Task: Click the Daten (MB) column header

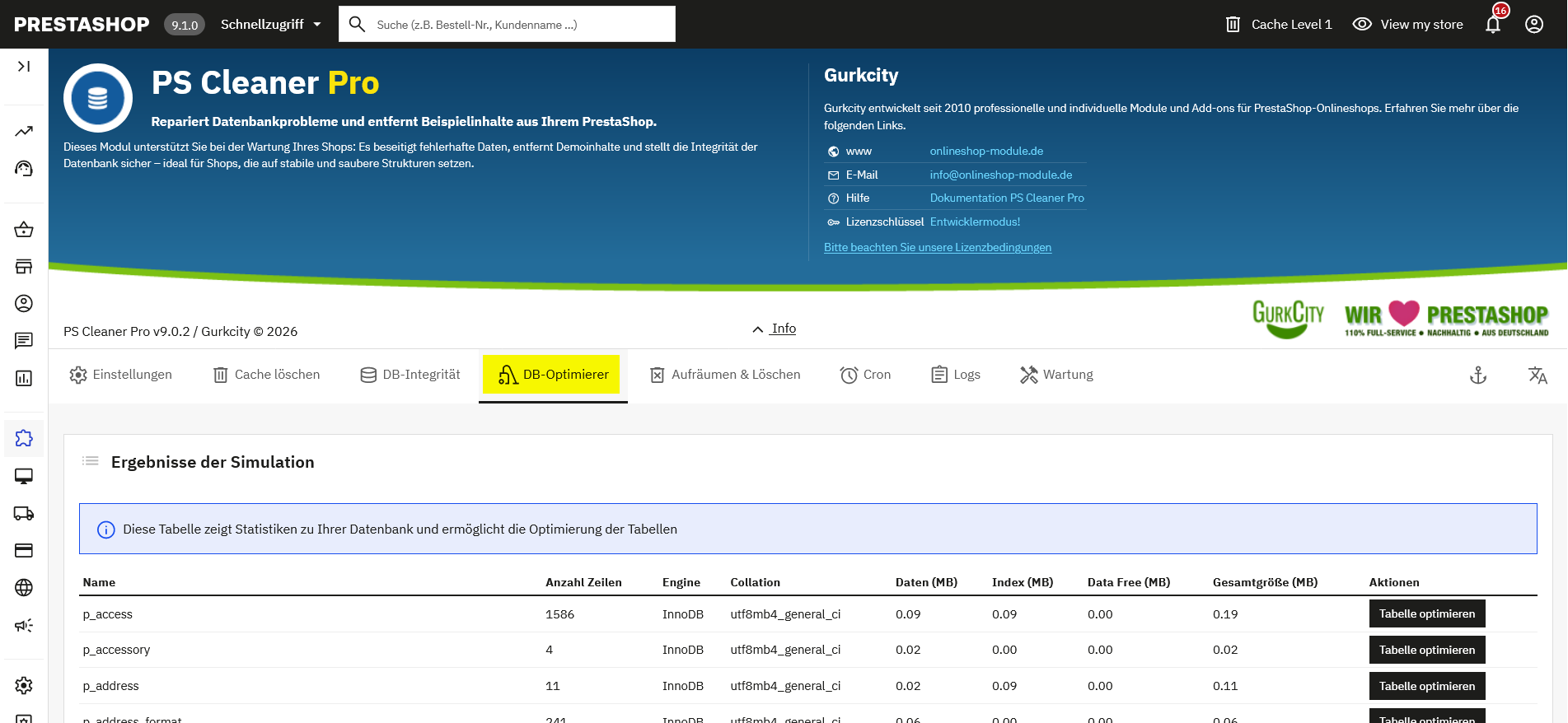Action: tap(926, 582)
